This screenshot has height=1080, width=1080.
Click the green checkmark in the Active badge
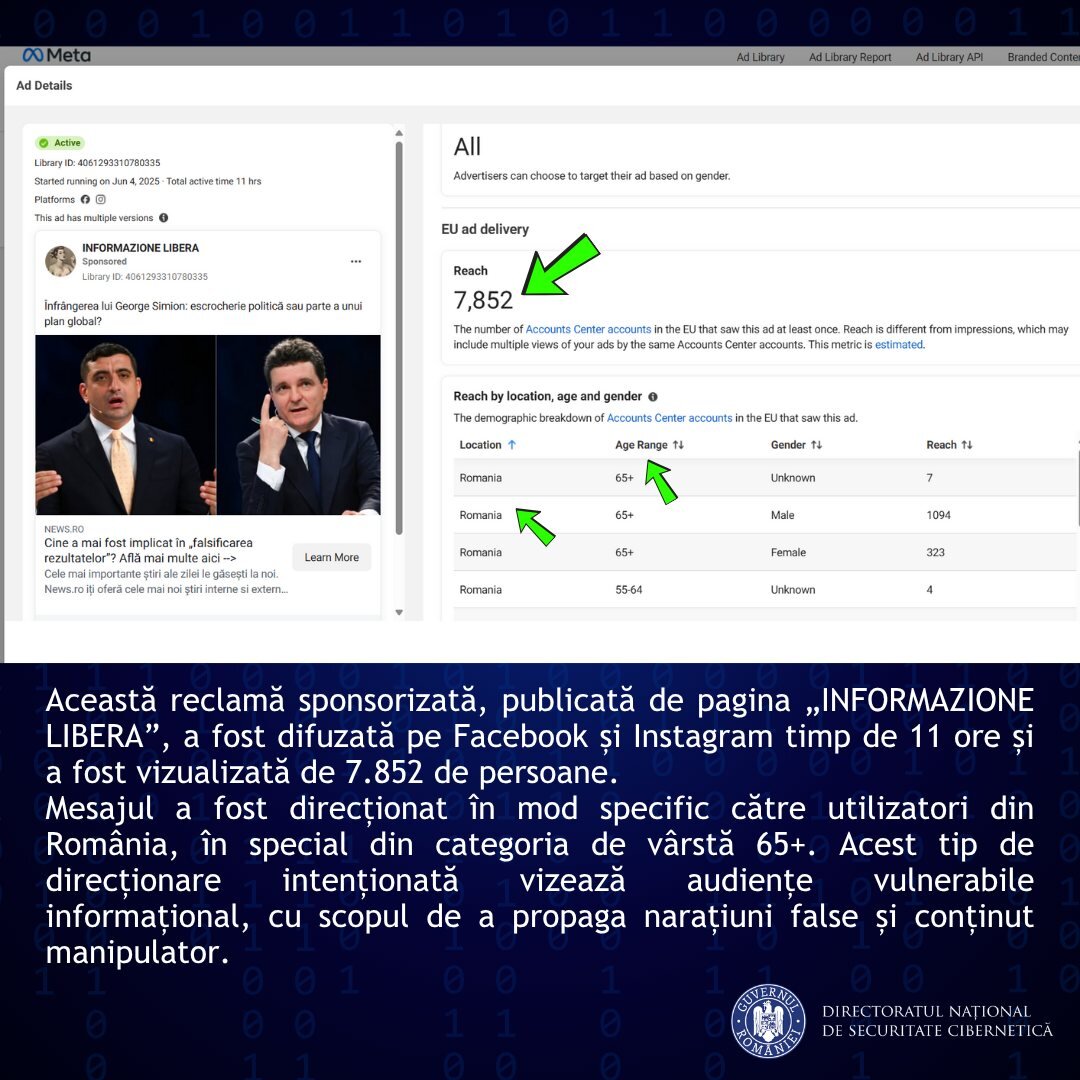click(45, 143)
